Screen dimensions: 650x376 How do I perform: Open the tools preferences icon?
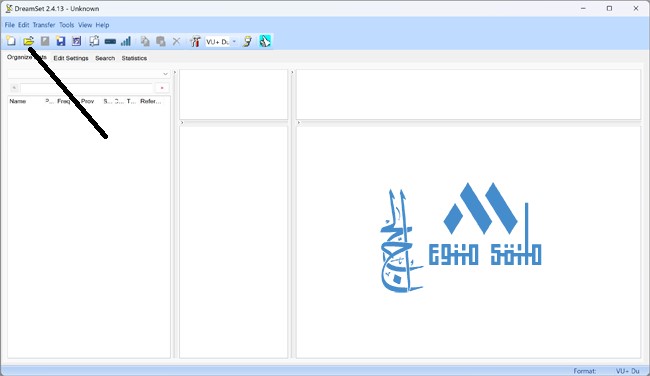[x=195, y=41]
